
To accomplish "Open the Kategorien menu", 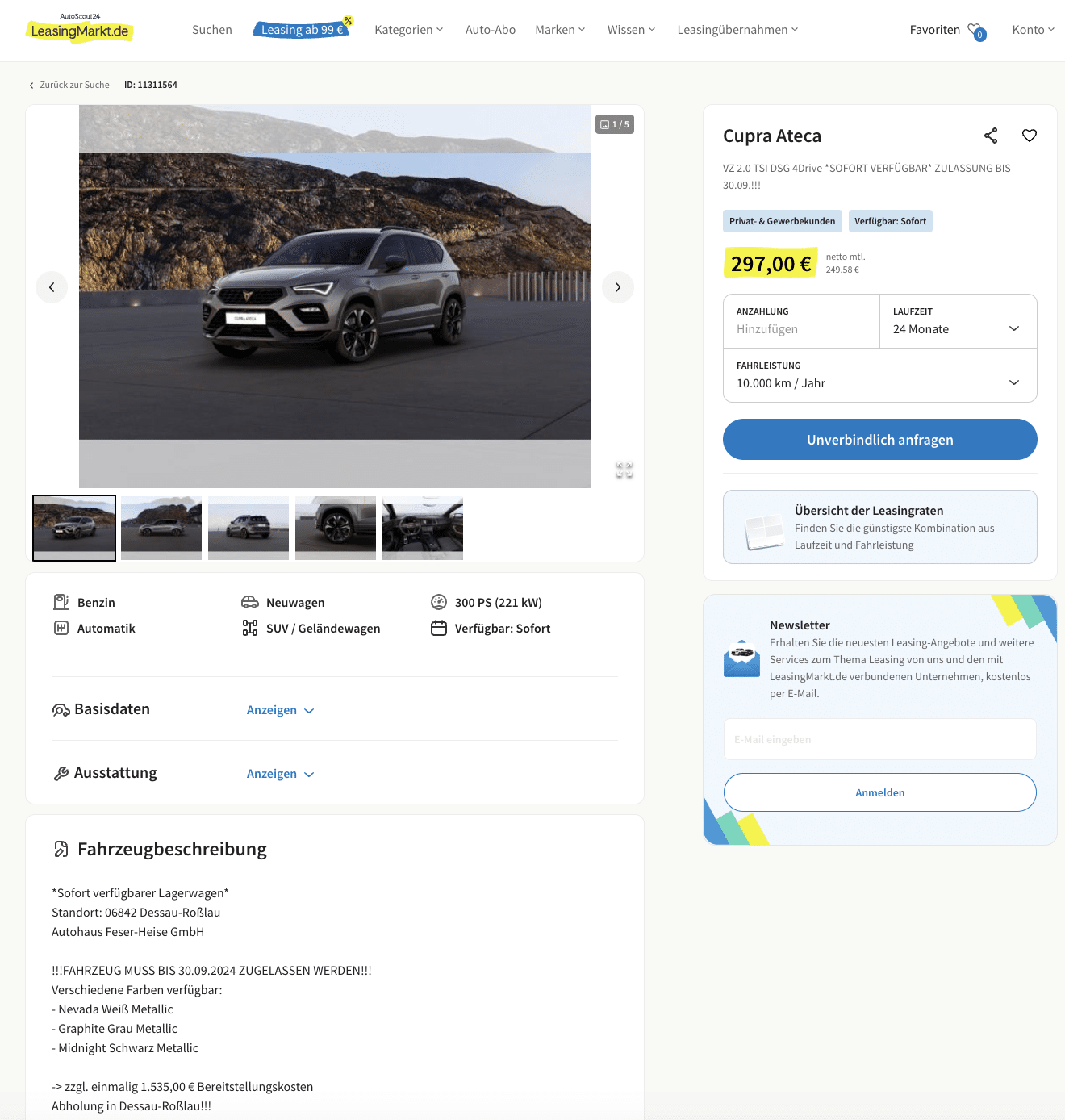I will pos(409,30).
